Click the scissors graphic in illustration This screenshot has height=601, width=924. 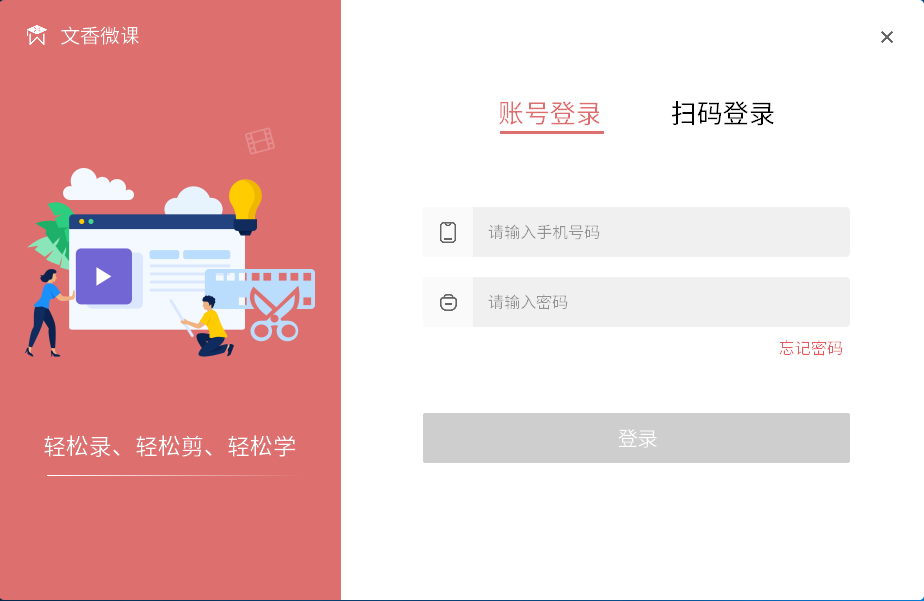[x=275, y=313]
